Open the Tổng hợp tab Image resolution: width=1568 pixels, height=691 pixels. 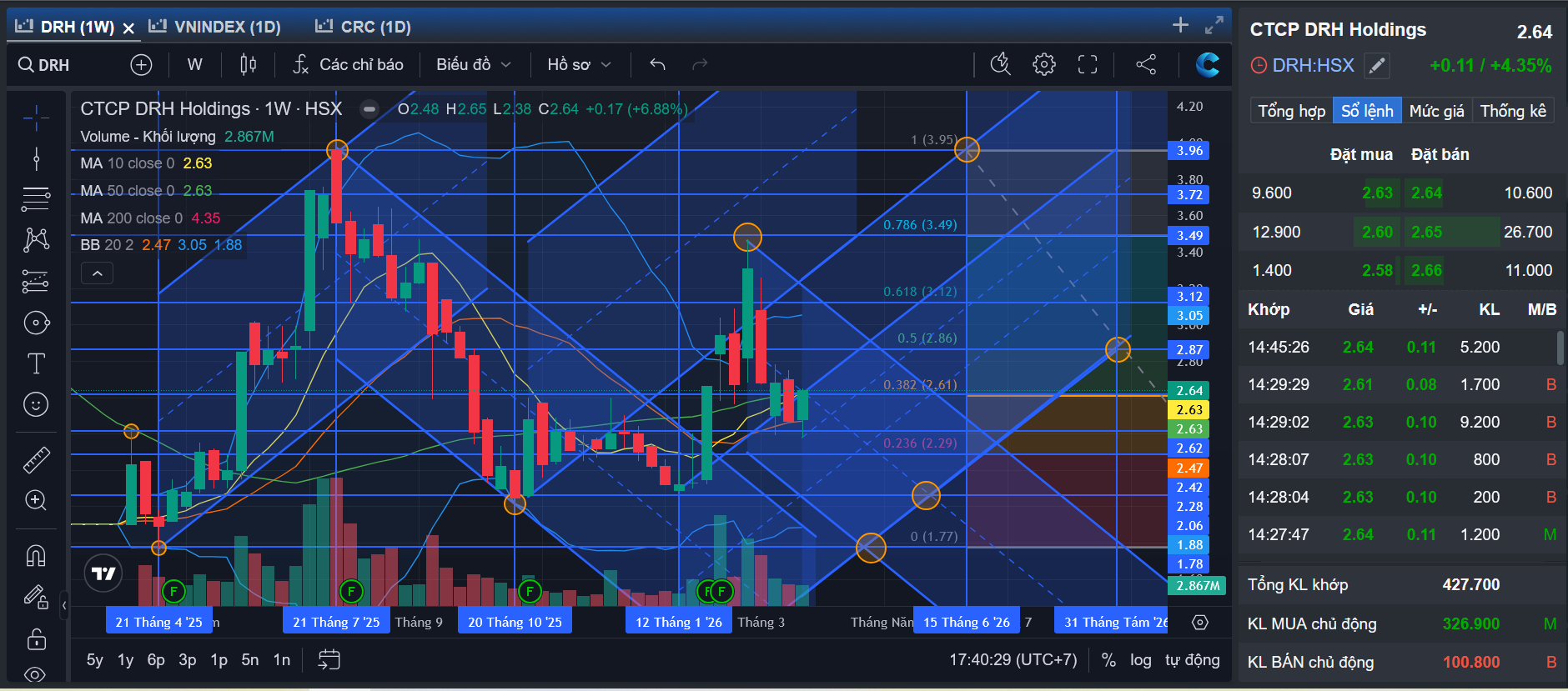pyautogui.click(x=1291, y=111)
